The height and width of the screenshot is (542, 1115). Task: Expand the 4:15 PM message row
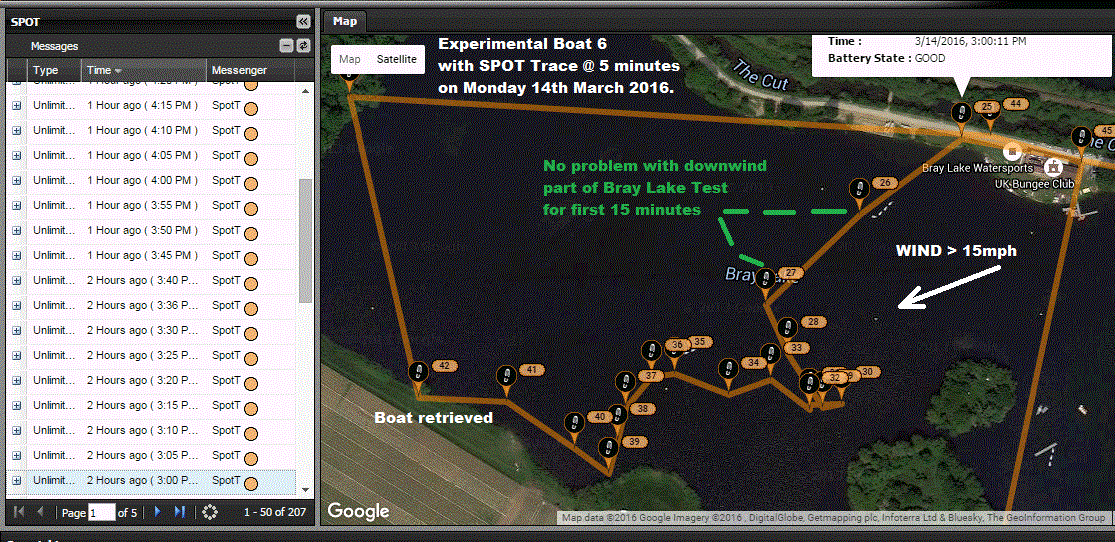pyautogui.click(x=16, y=105)
